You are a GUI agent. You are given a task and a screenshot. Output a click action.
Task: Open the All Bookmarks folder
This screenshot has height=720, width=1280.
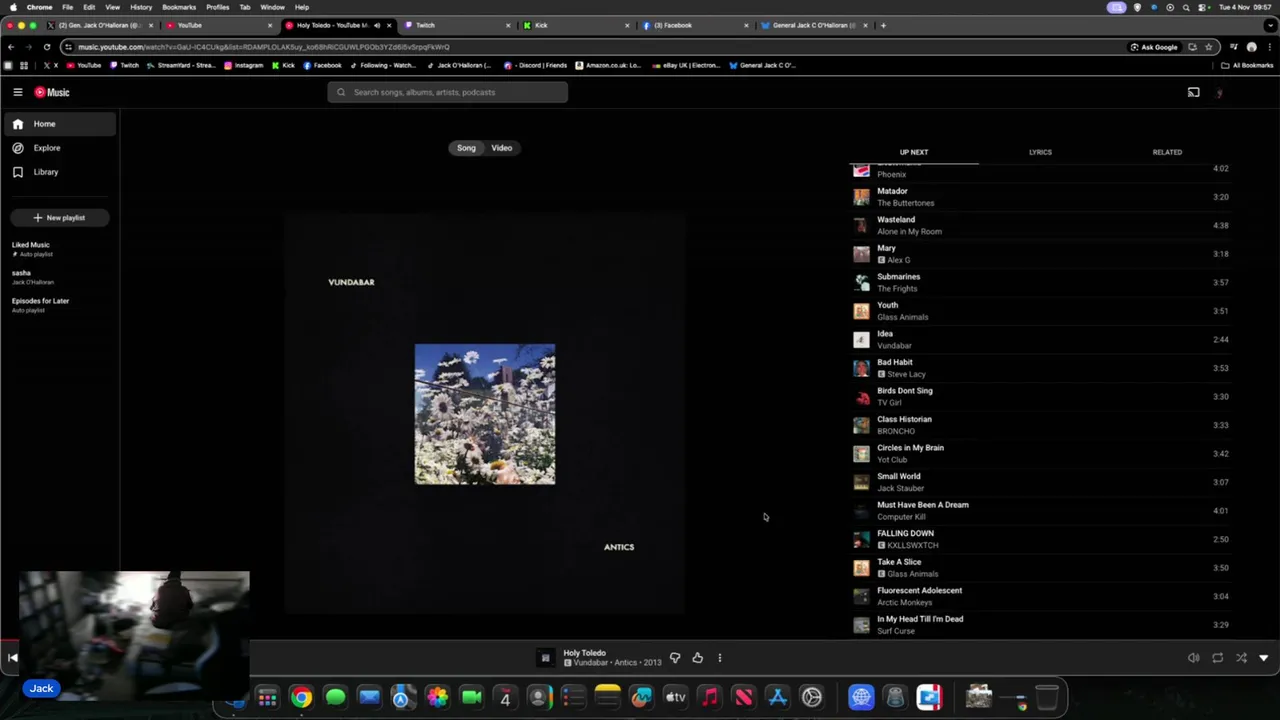point(1247,65)
